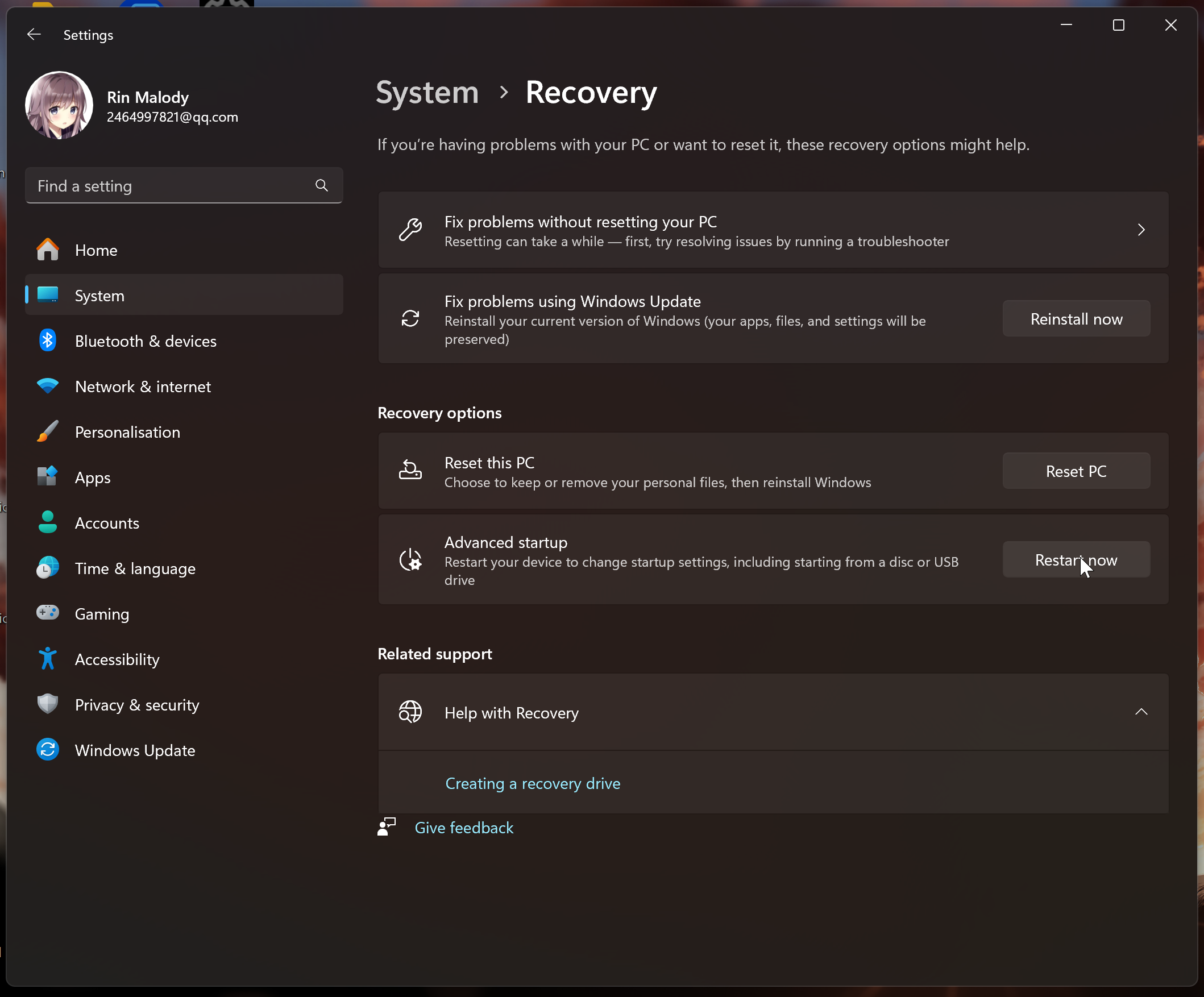Click the Reset this PC icon
1204x997 pixels.
(410, 470)
